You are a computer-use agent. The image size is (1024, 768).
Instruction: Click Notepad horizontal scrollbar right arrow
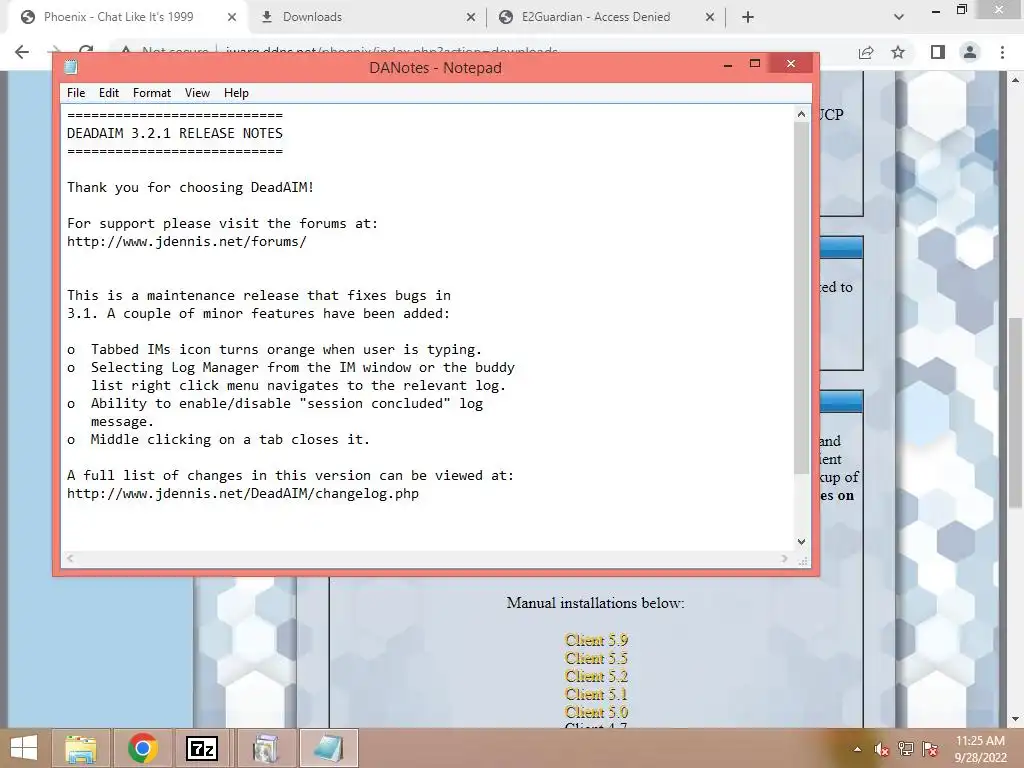click(x=784, y=558)
